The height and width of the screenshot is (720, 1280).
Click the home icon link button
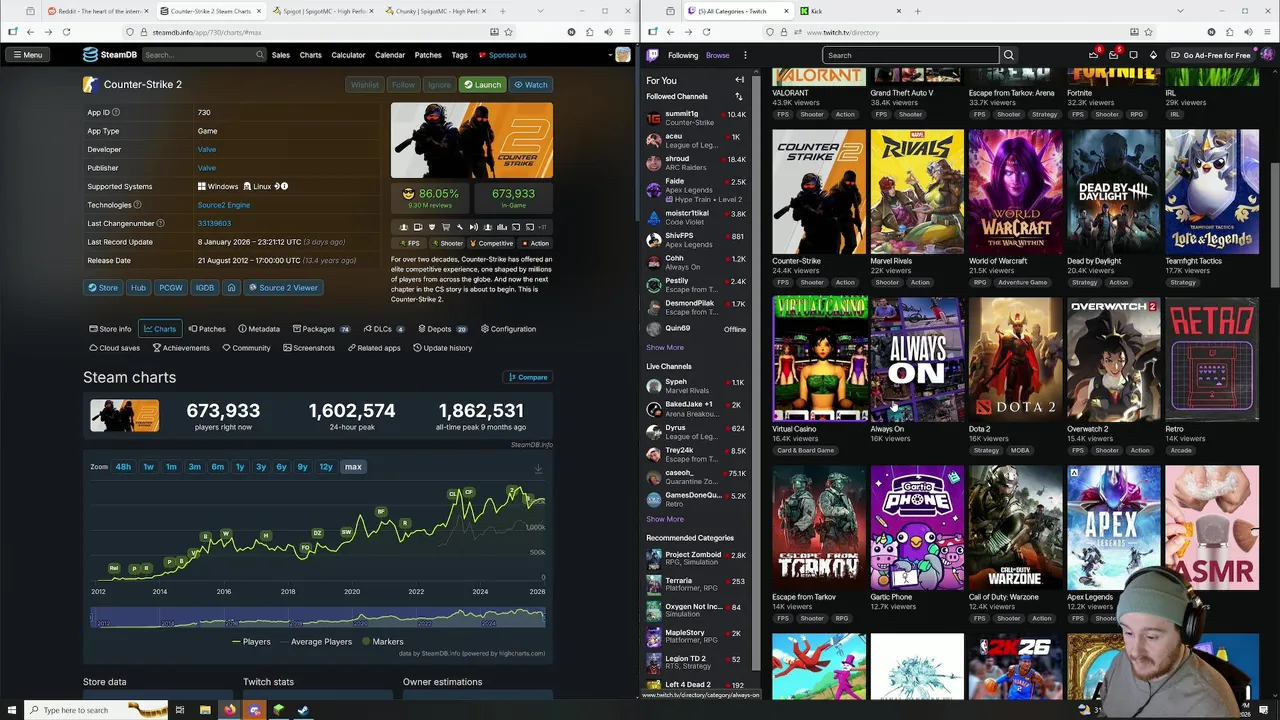coord(231,288)
